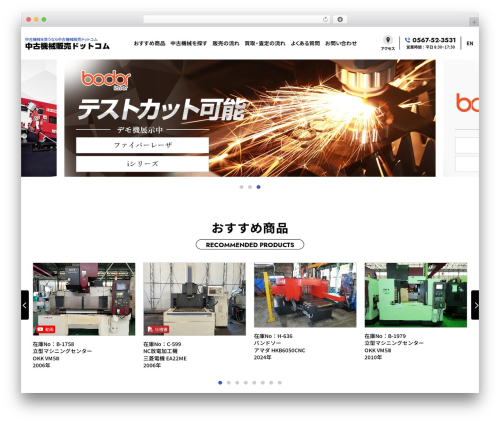The width and height of the screenshot is (500, 423).
Task: Open the お問い合わせ menu item
Action: click(341, 43)
